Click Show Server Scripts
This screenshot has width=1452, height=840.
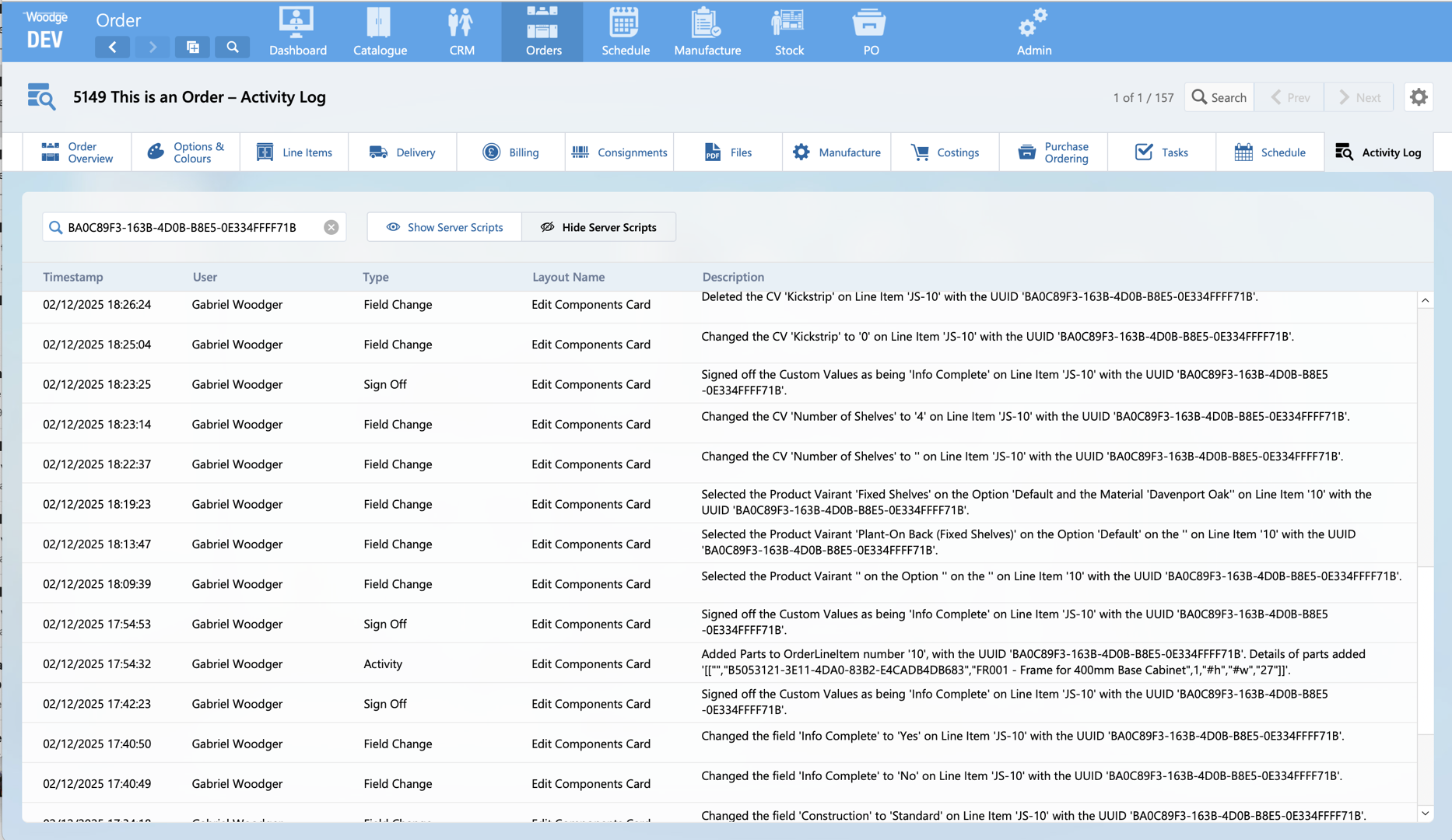coord(444,227)
